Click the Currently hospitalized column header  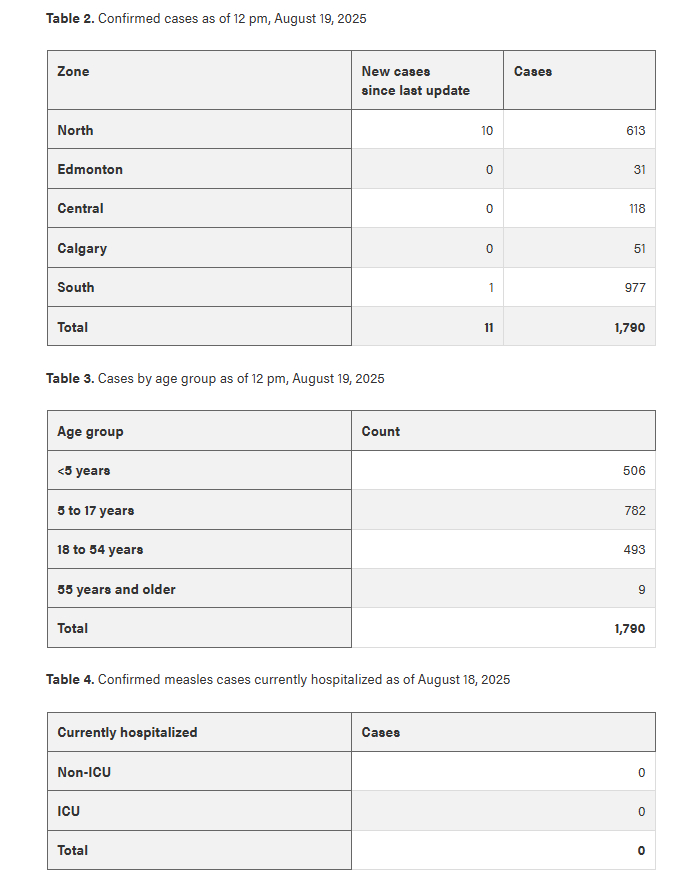tap(127, 732)
